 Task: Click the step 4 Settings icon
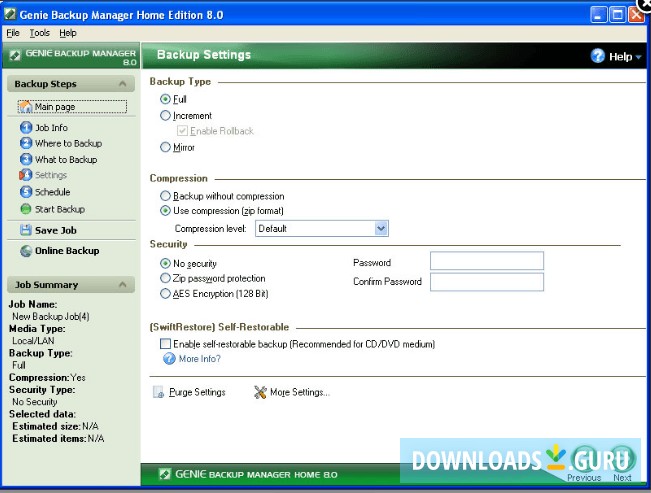[25, 175]
